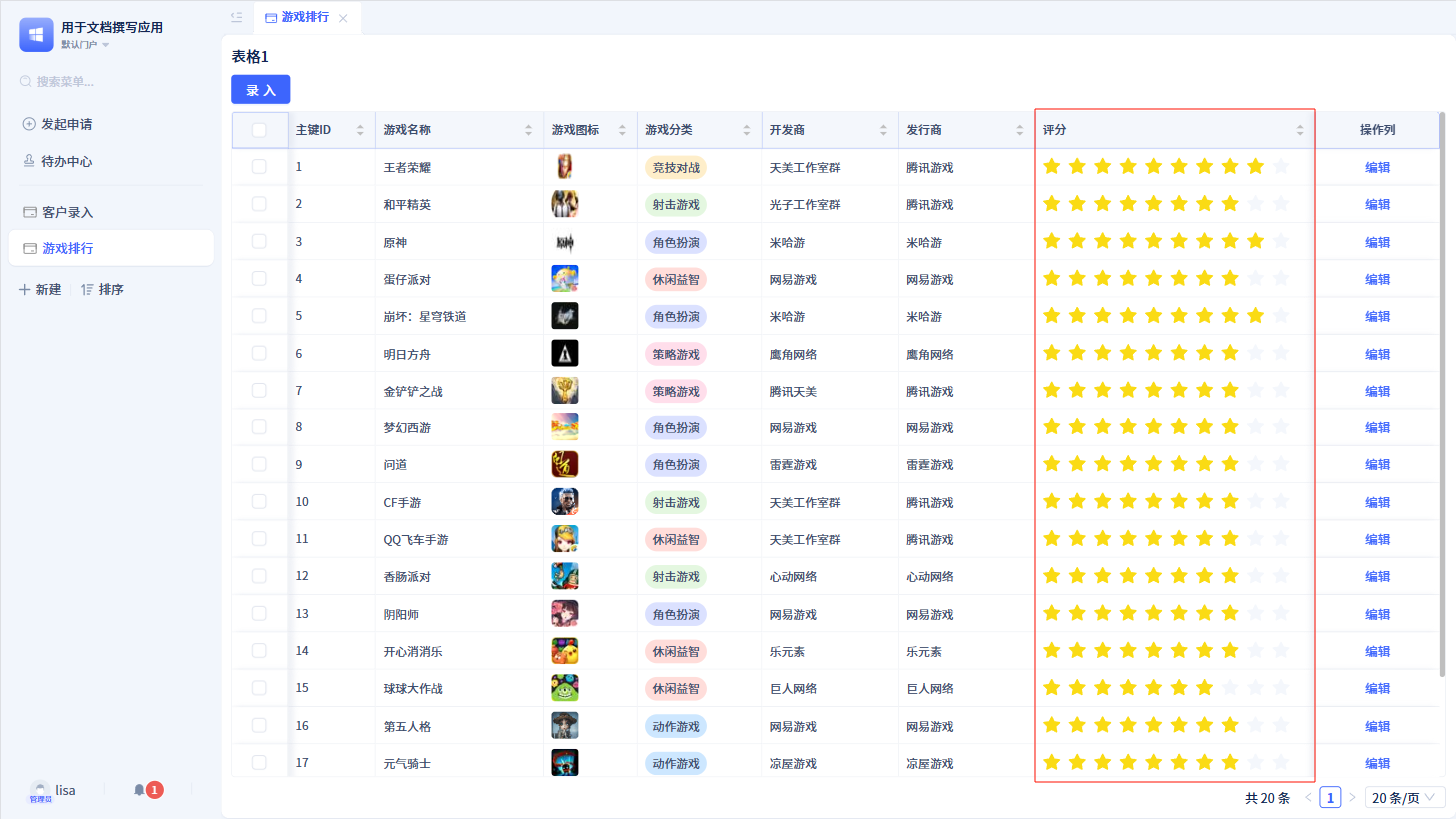Toggle the select-all header checkbox
Image resolution: width=1456 pixels, height=819 pixels.
tap(259, 130)
